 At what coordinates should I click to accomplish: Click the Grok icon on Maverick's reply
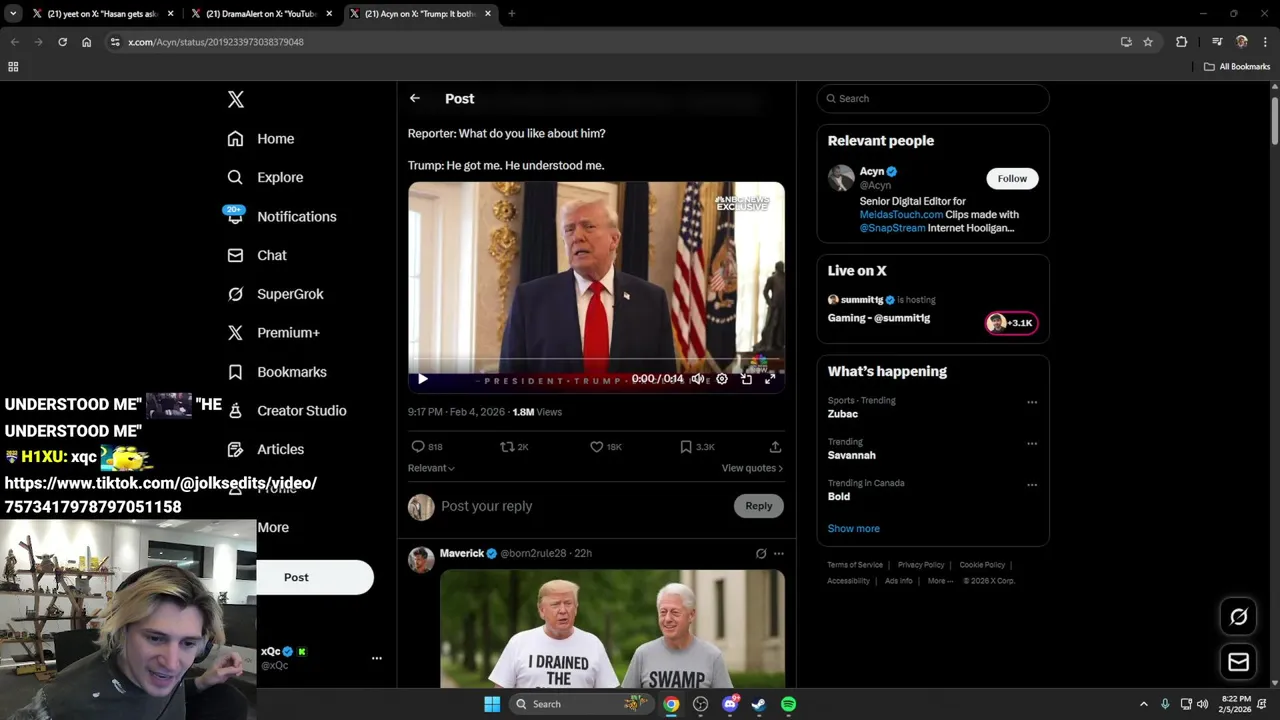[761, 553]
